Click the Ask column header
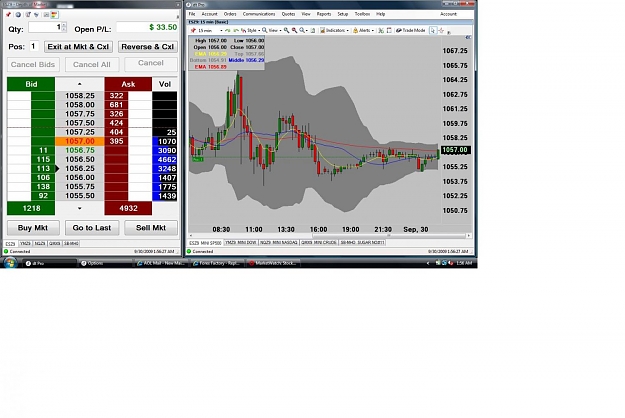625x418 pixels. click(x=128, y=84)
